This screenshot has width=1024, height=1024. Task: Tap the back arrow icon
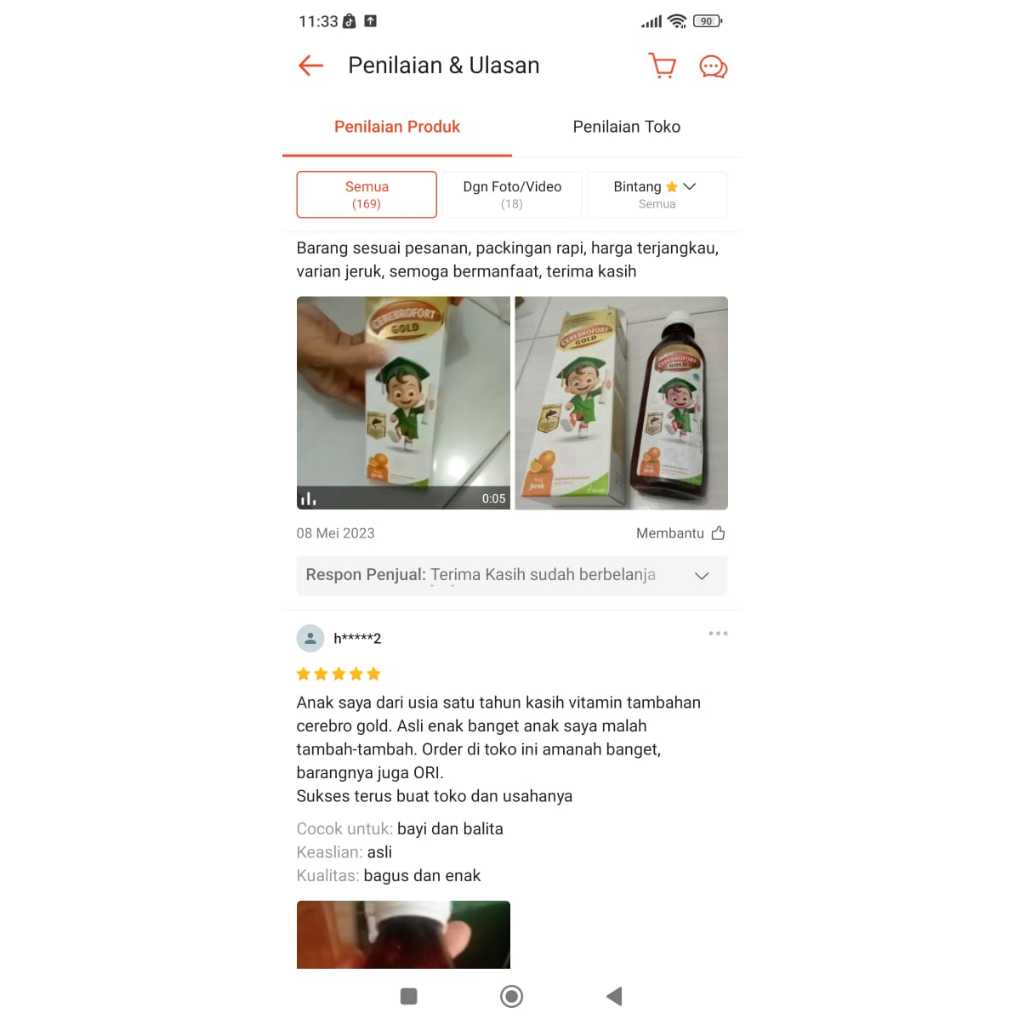click(x=311, y=65)
